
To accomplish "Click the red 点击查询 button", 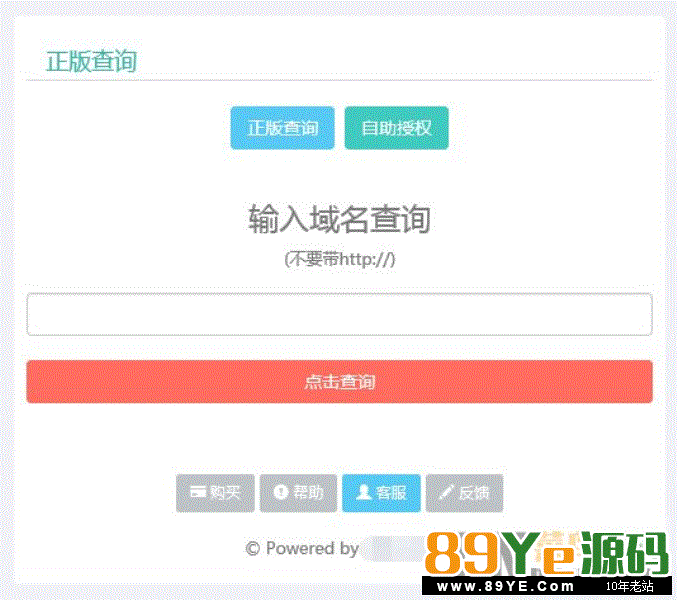I will [339, 382].
